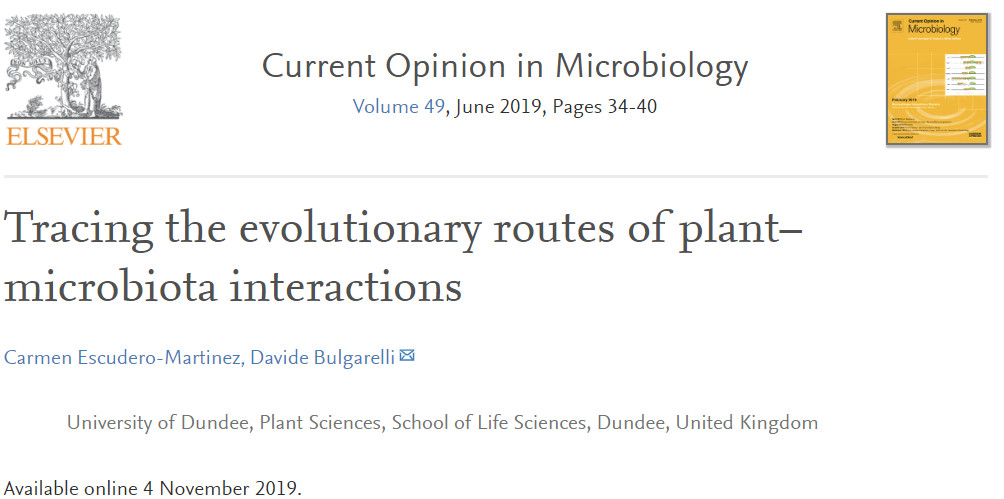Click 'School of Life Sciences' affiliation text

click(488, 422)
